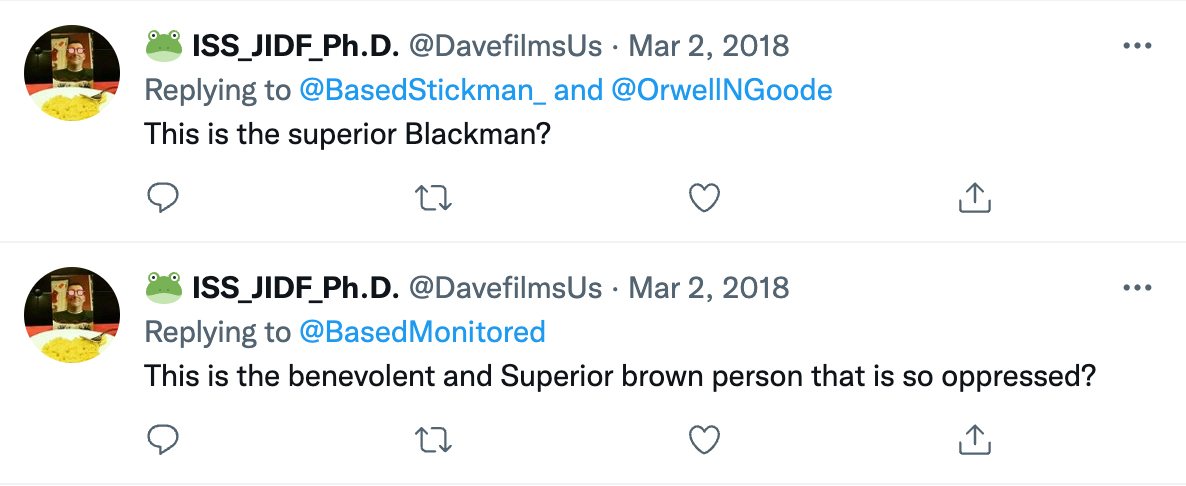Screen dimensions: 1186x486
Task: Click @DavefilmsUs handle in the first tweet
Action: pyautogui.click(x=505, y=46)
